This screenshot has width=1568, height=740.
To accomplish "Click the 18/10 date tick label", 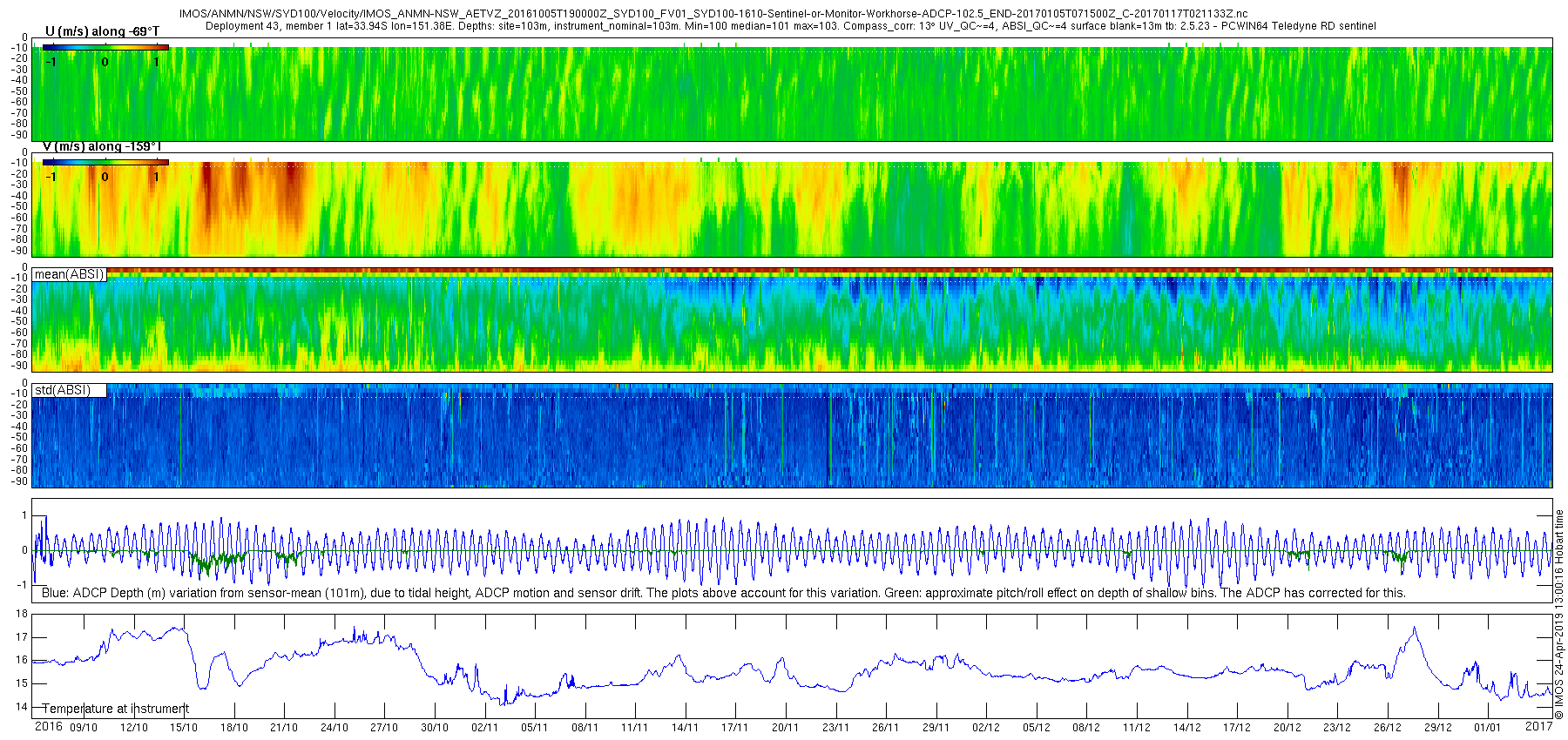I will (x=234, y=728).
